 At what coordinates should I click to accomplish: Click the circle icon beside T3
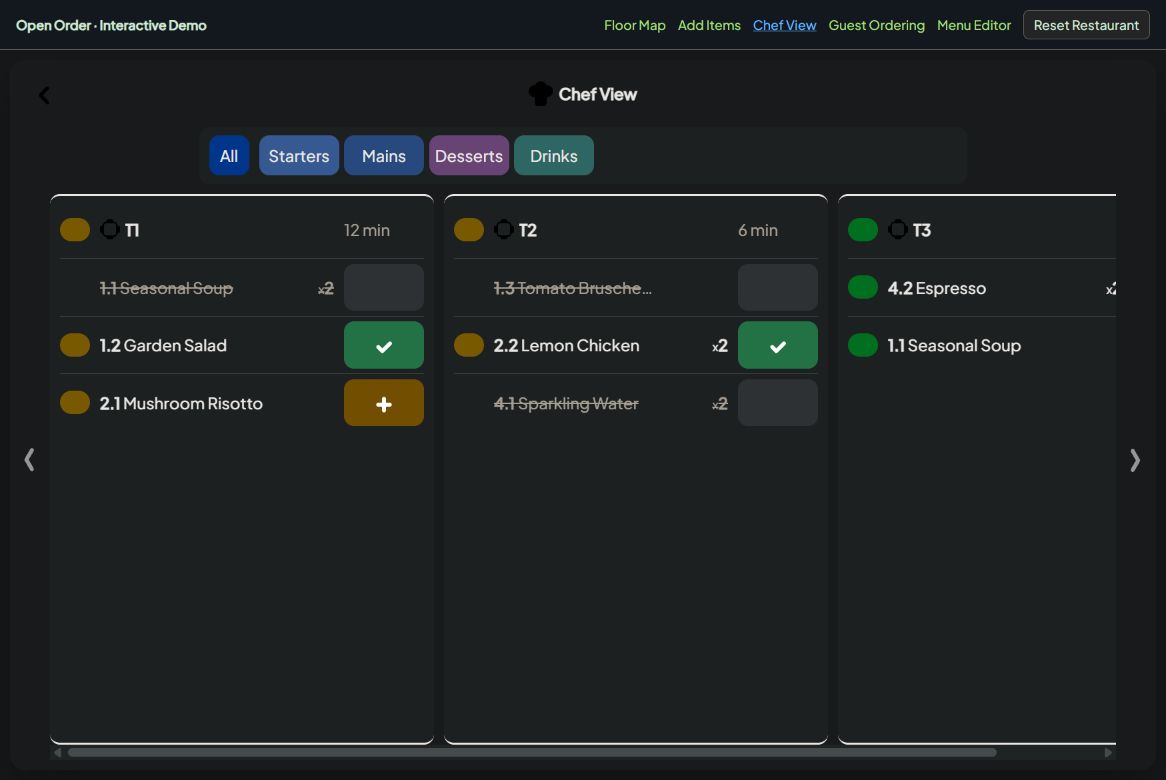898,230
